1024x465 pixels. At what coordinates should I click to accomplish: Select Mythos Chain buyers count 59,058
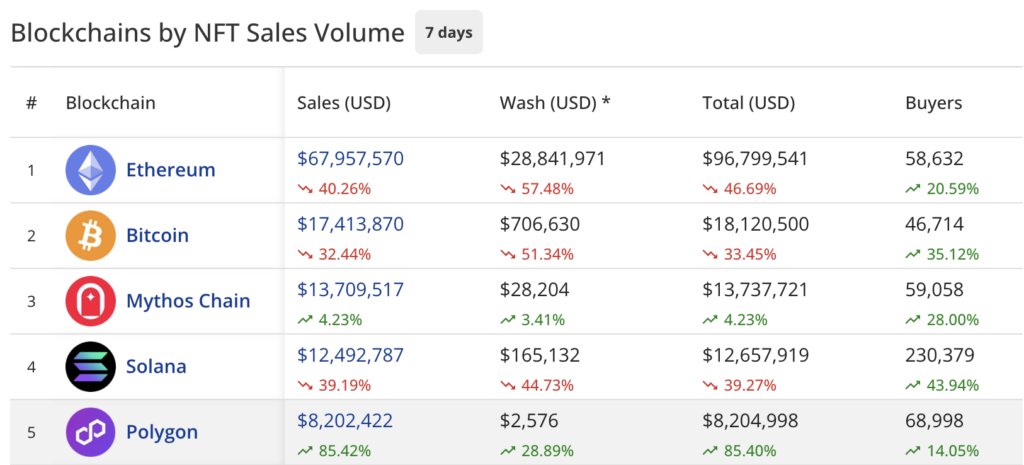(935, 289)
